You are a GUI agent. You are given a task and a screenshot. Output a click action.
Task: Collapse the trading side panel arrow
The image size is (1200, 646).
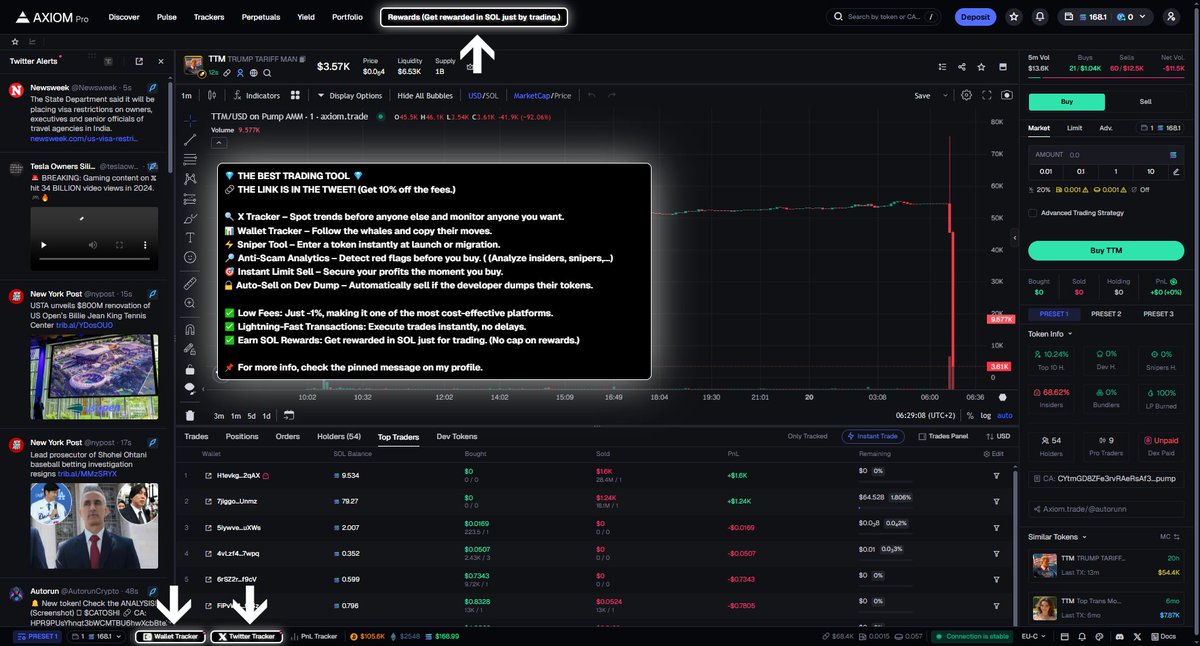(x=1016, y=238)
